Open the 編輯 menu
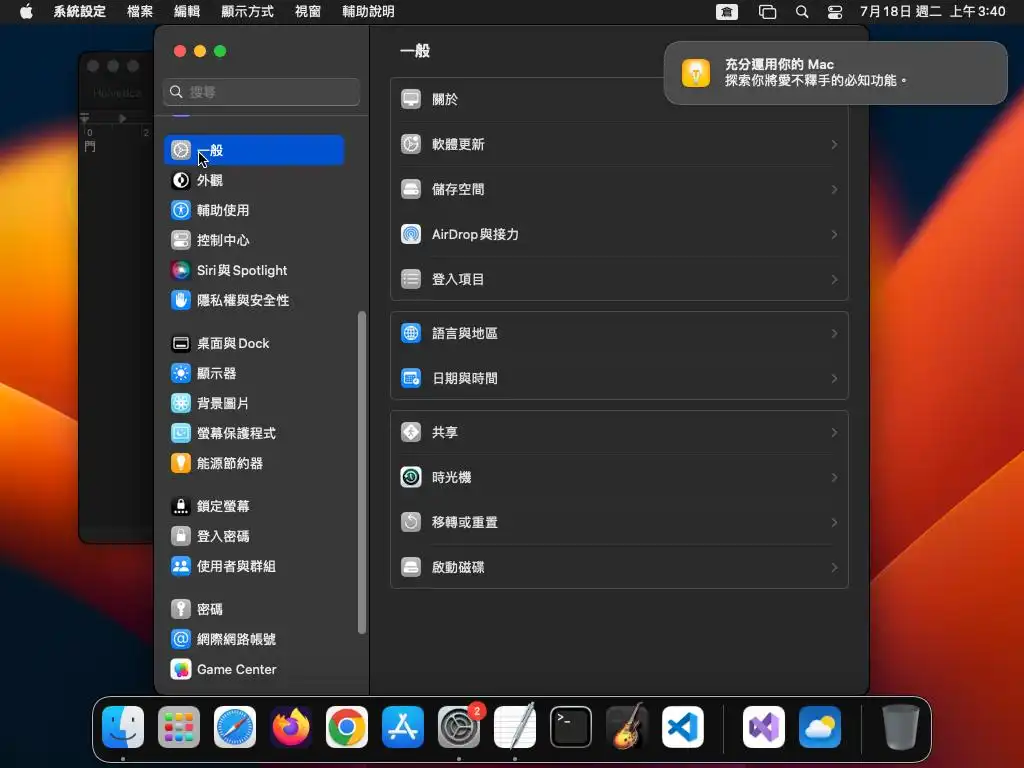Viewport: 1024px width, 768px height. click(187, 11)
